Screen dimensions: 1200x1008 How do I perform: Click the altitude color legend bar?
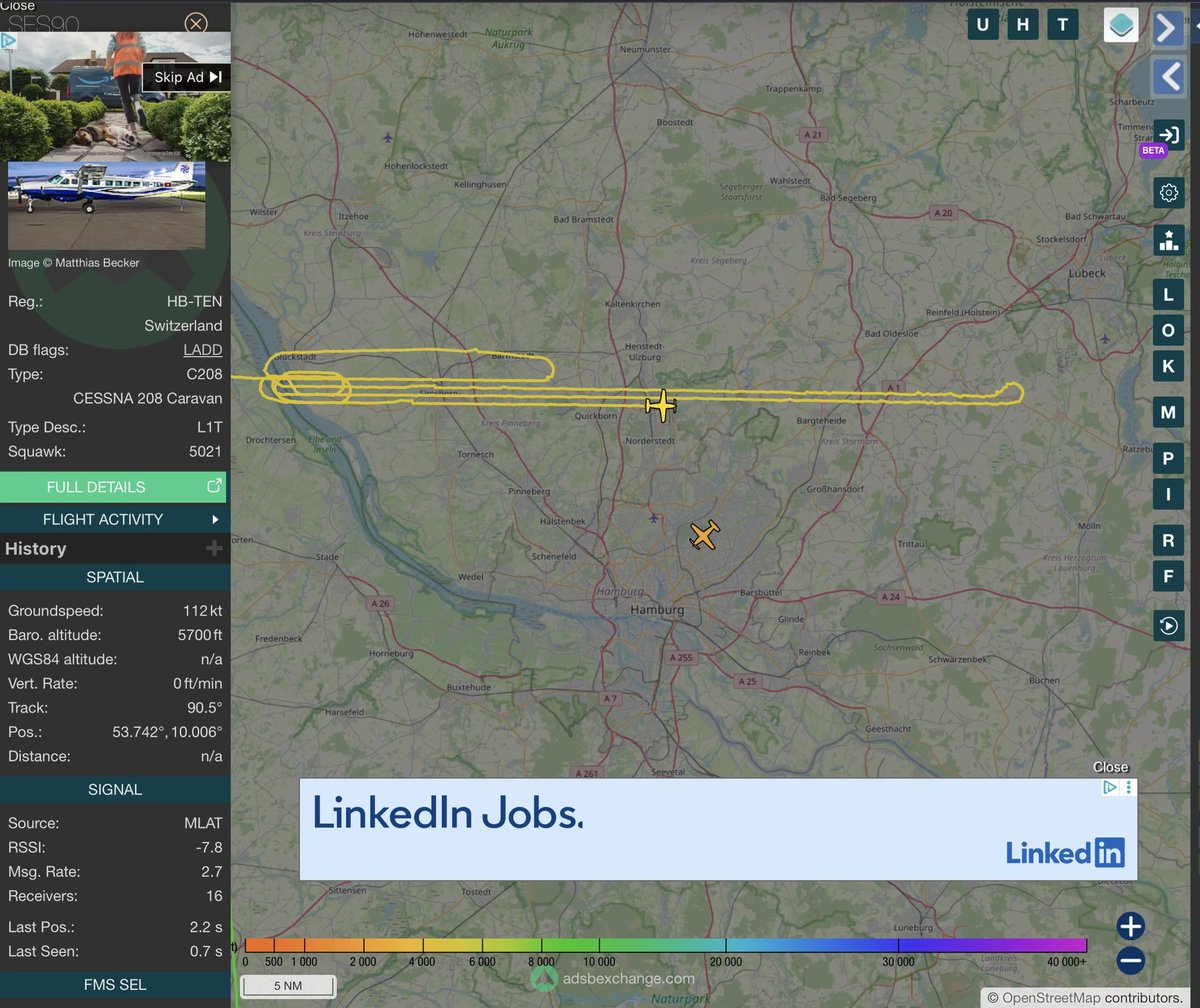click(665, 945)
